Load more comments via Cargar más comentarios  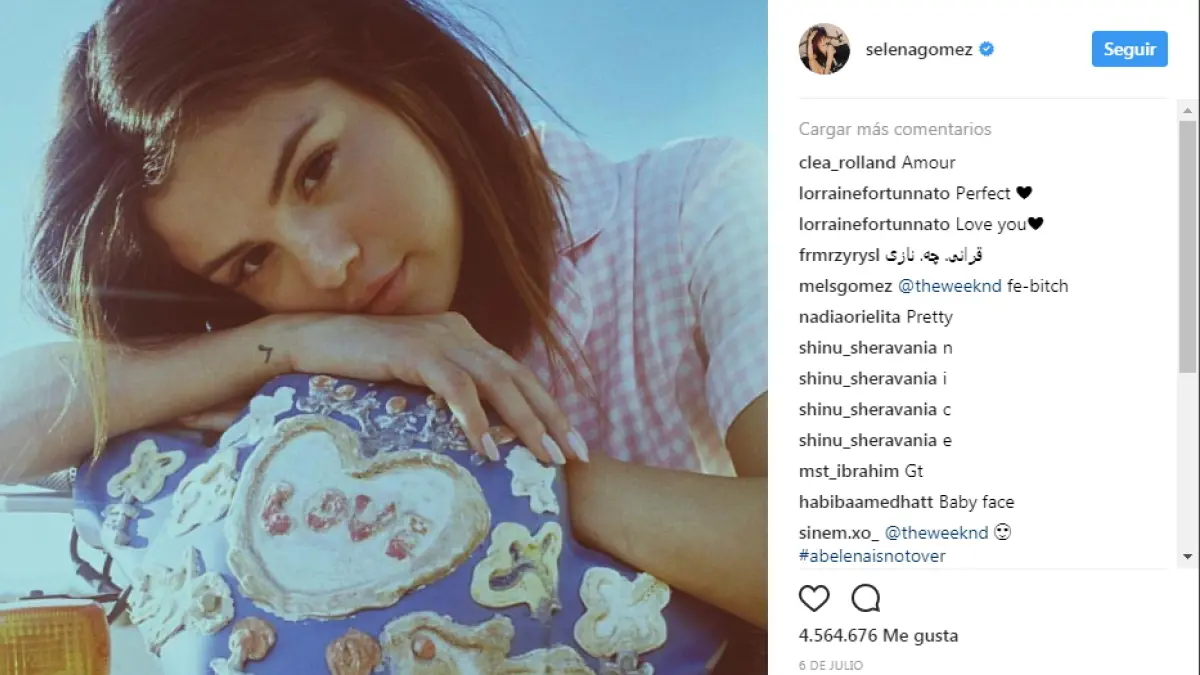pos(895,129)
